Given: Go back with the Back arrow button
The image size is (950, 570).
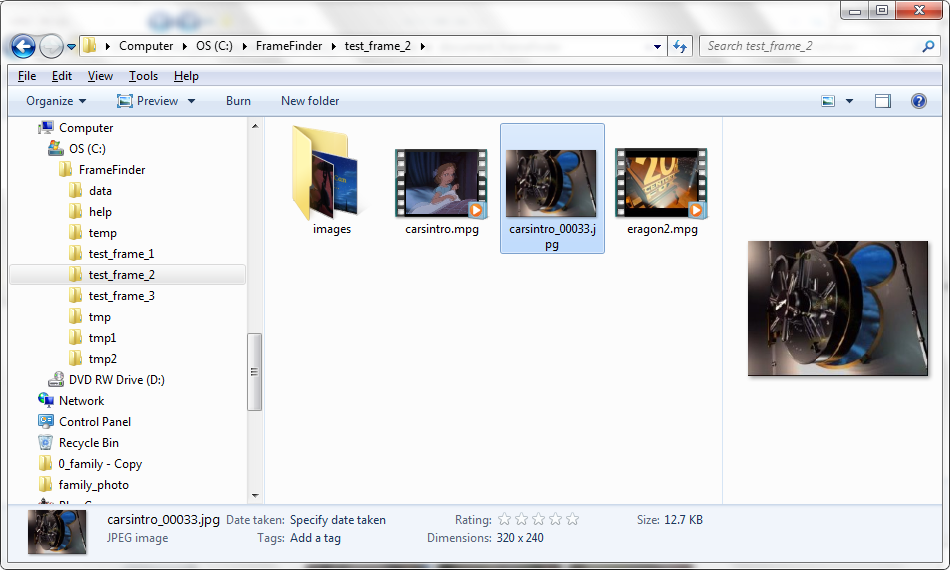Looking at the screenshot, I should click(23, 46).
